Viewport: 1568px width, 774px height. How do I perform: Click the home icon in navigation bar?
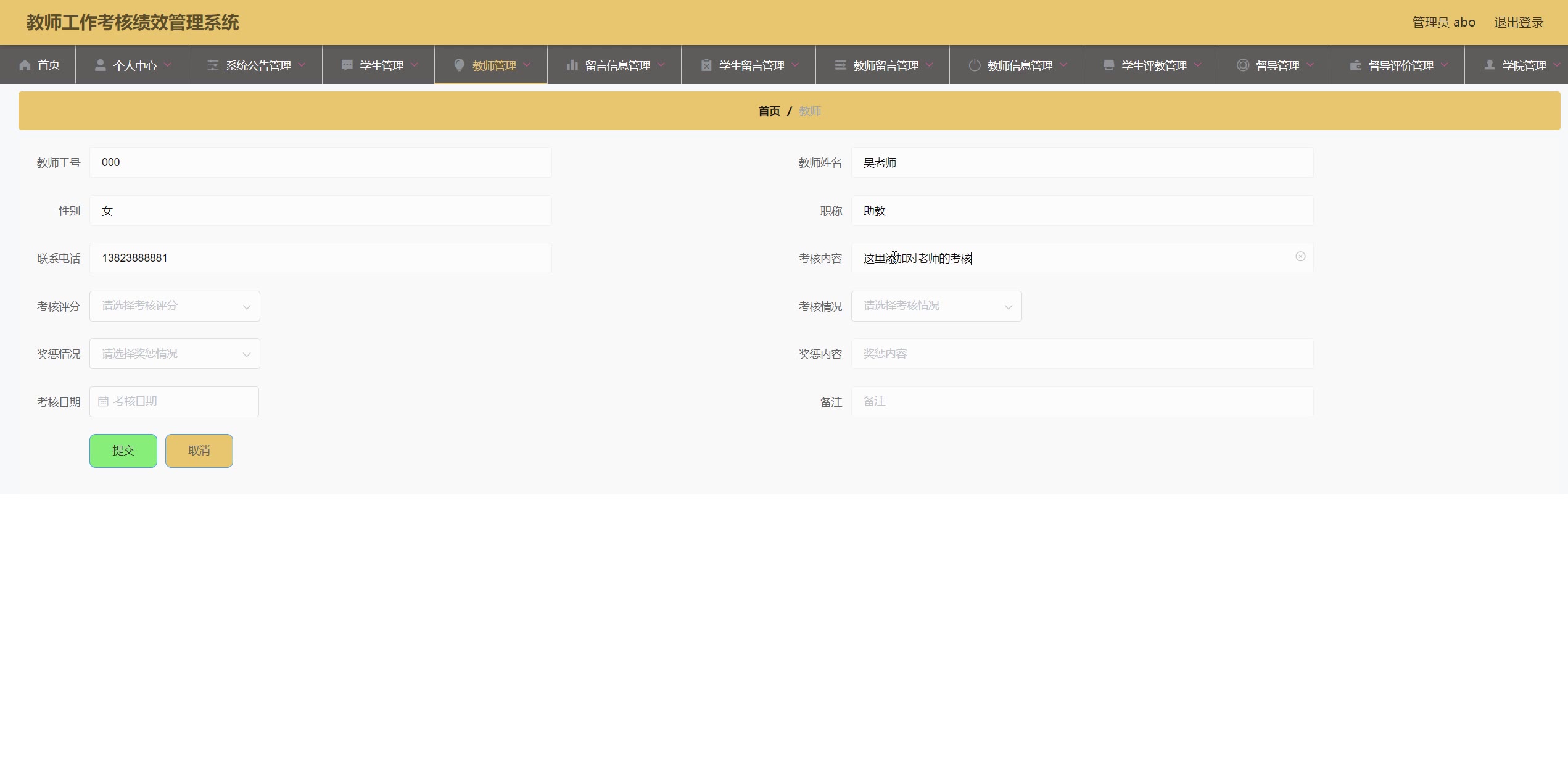[25, 65]
